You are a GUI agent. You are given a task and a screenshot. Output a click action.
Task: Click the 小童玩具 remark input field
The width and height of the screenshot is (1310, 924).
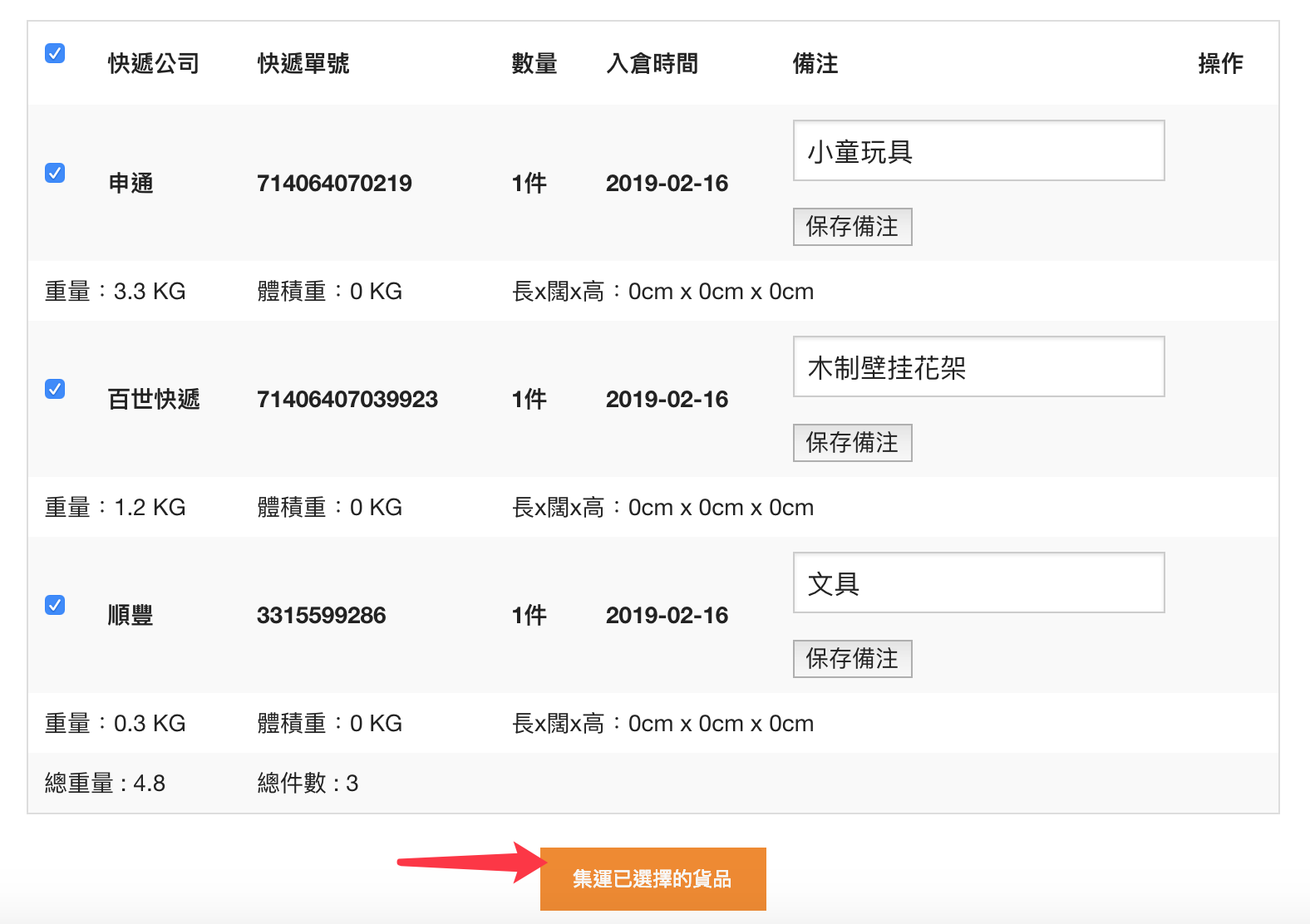click(978, 151)
